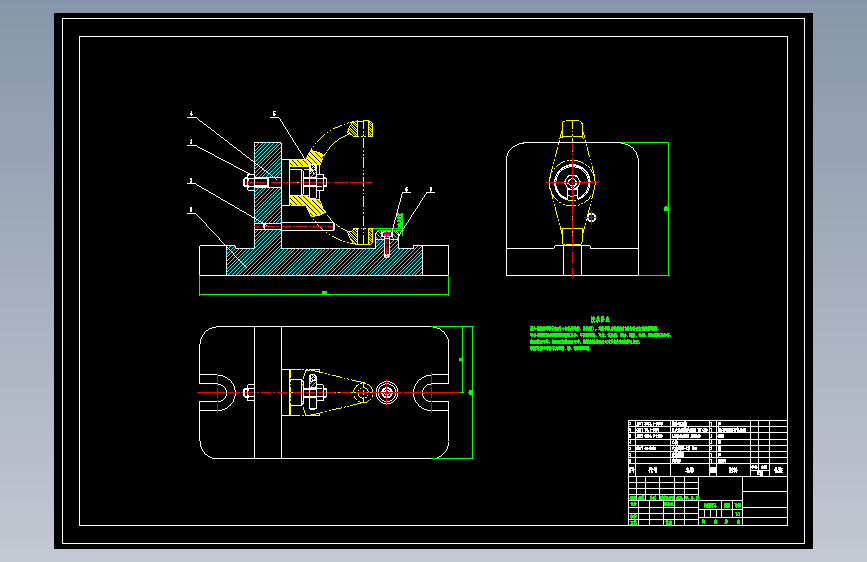Select the left U-slot in the top view

point(217,393)
